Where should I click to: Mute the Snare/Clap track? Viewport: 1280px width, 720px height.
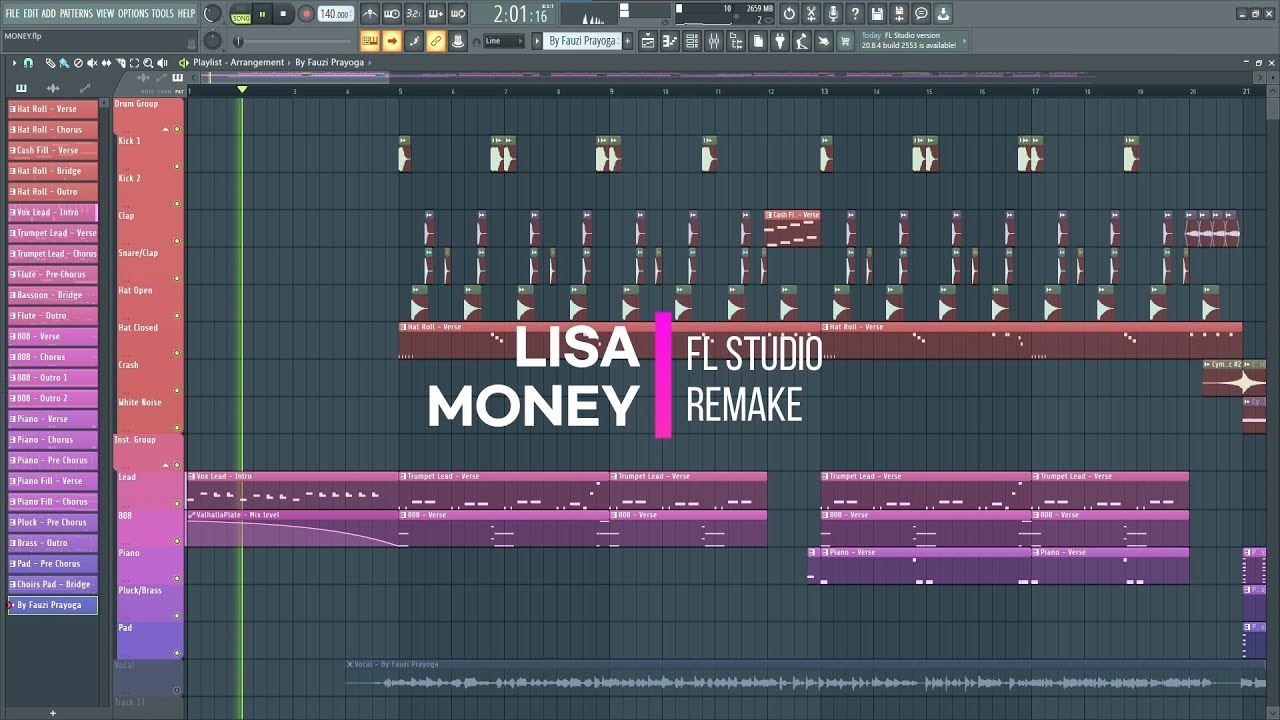tap(177, 278)
